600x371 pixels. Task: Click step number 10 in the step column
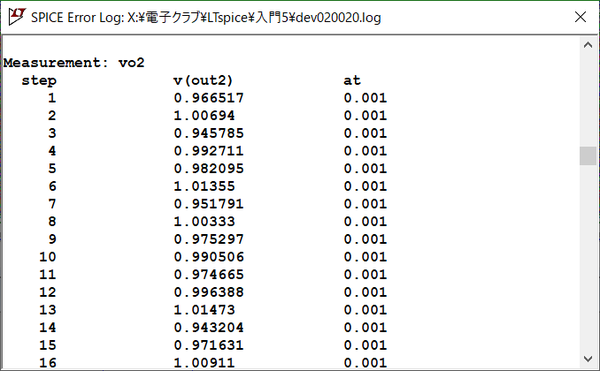(47, 257)
